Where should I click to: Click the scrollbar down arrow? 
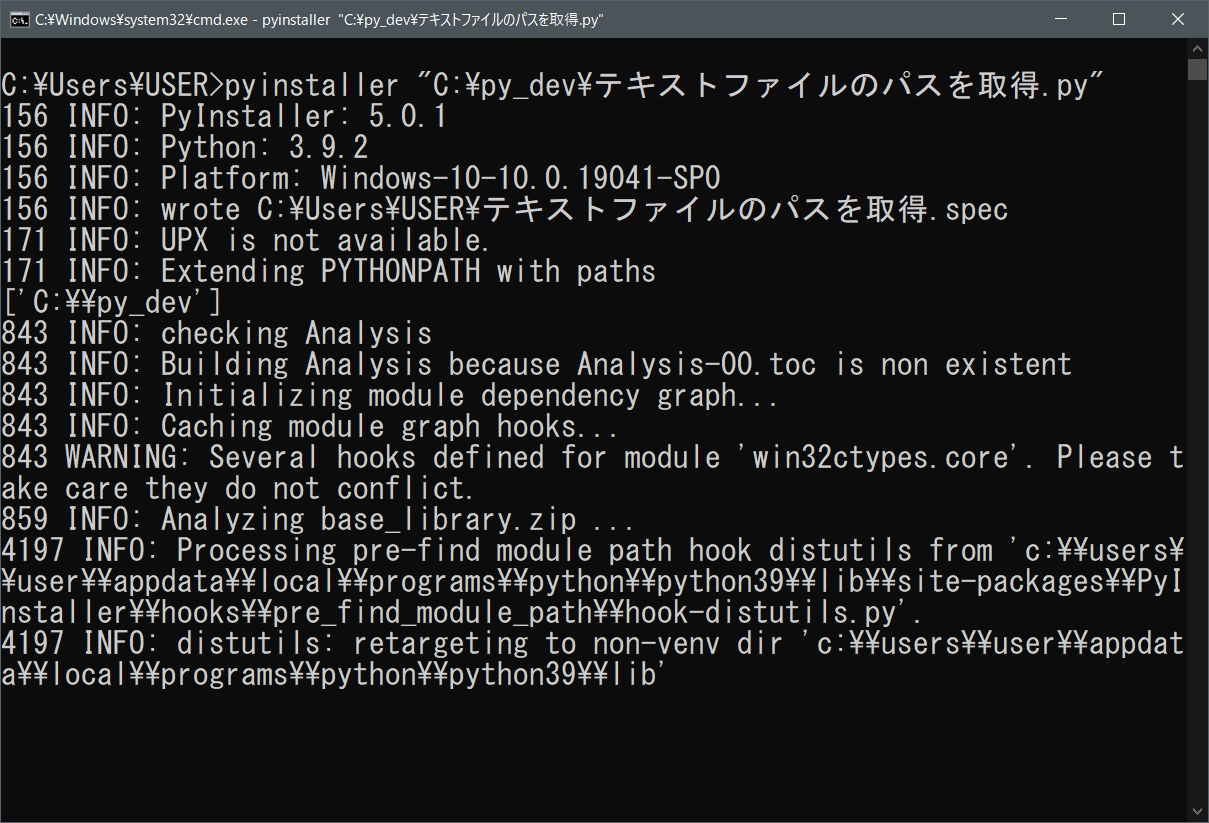1198,812
